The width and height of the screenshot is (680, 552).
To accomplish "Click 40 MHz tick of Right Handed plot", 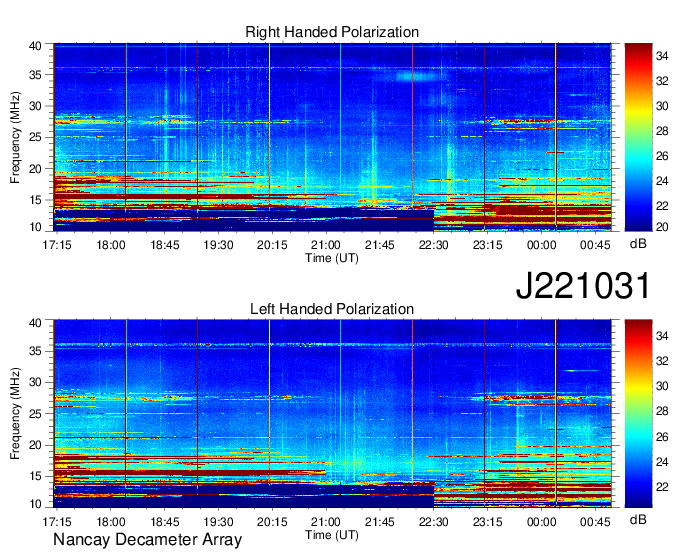I will (x=35, y=46).
